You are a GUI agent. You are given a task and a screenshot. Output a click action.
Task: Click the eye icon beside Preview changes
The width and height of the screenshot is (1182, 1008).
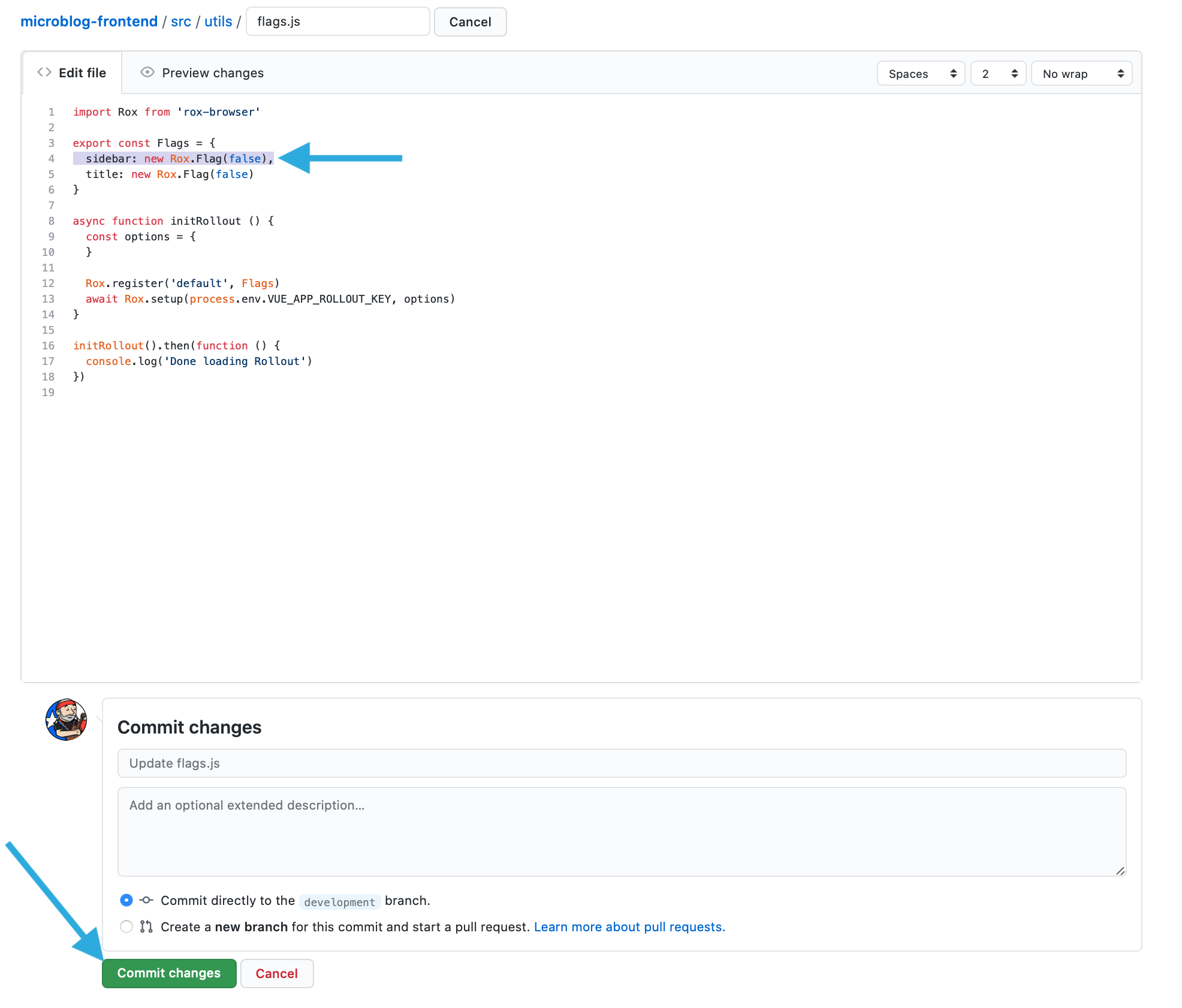[x=147, y=73]
